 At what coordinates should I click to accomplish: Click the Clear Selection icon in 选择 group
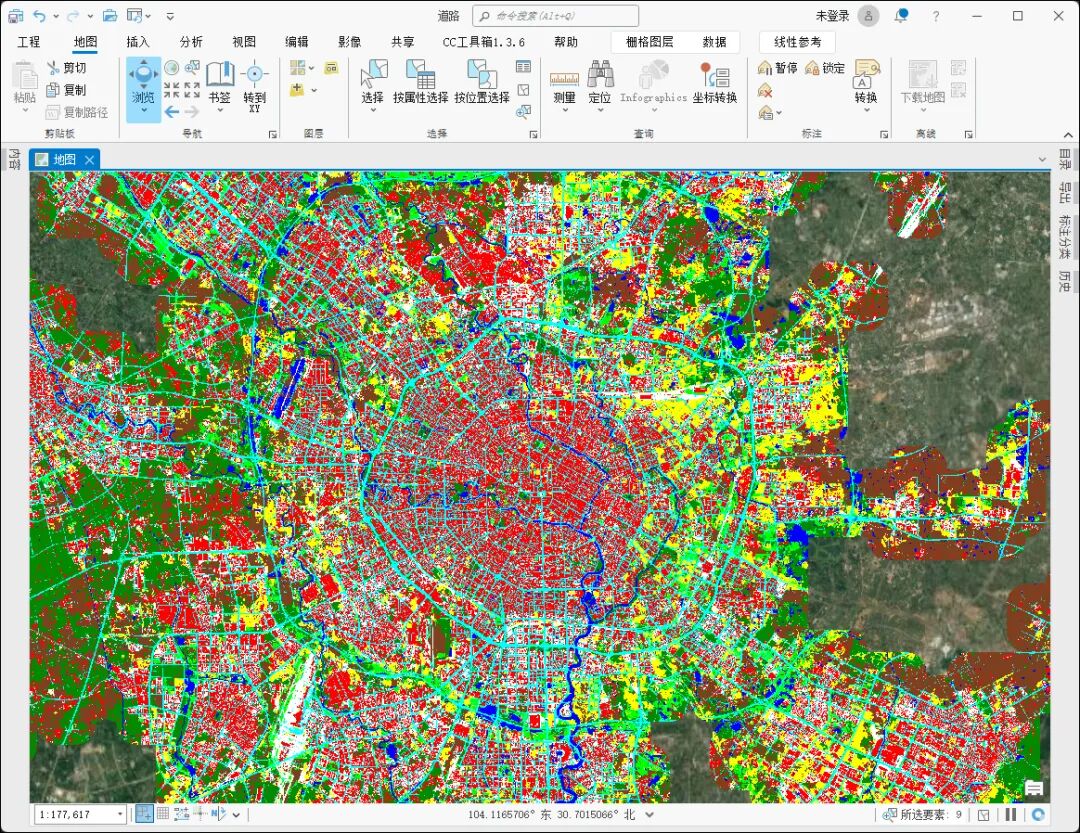pos(523,90)
